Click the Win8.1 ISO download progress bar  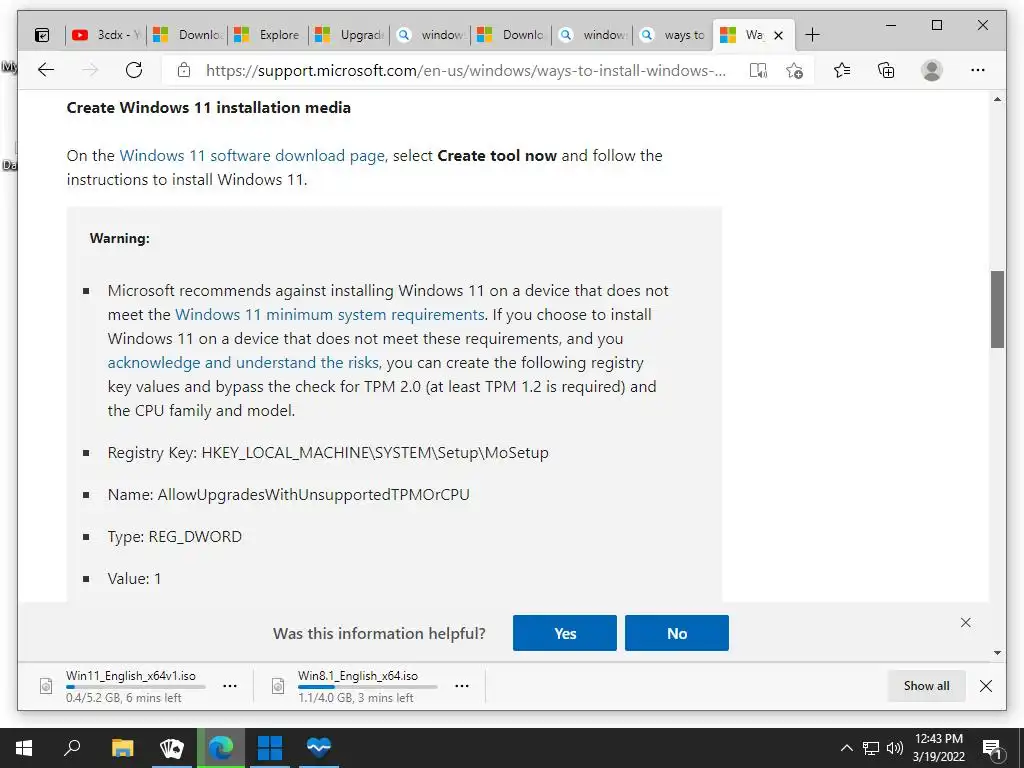[x=368, y=687]
